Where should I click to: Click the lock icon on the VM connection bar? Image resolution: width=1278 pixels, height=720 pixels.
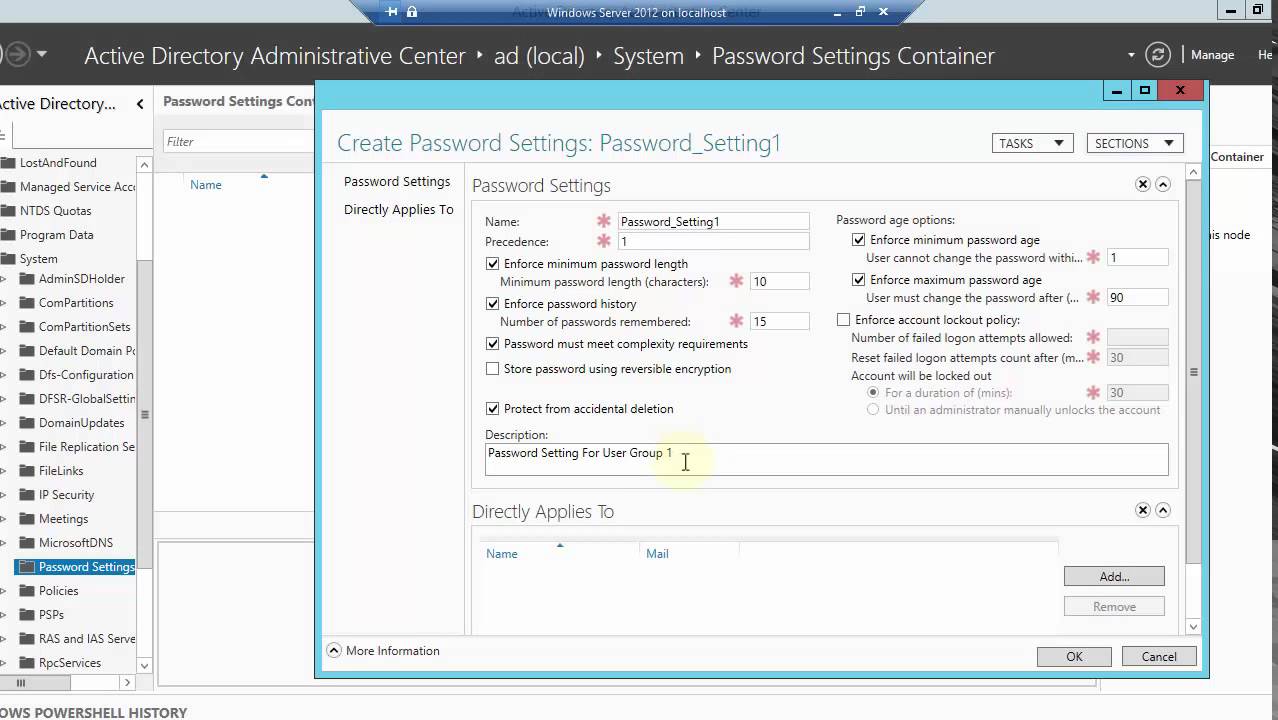coord(412,12)
